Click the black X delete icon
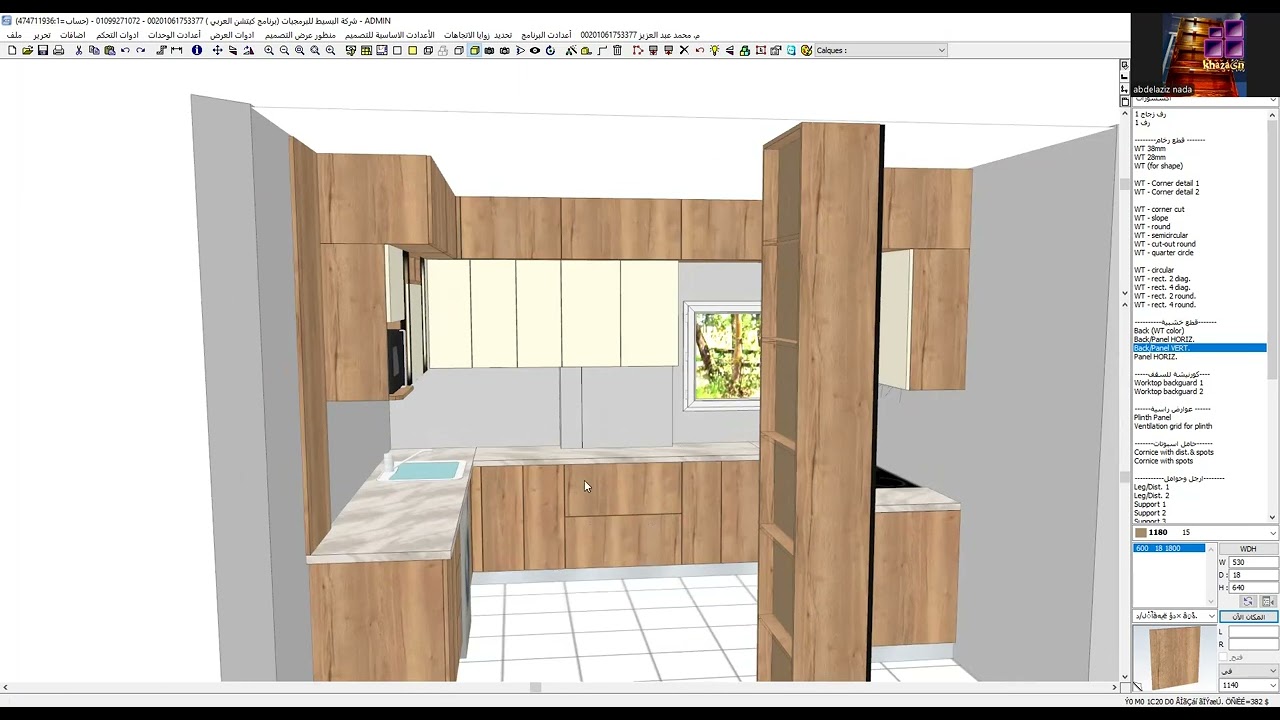 (x=684, y=50)
